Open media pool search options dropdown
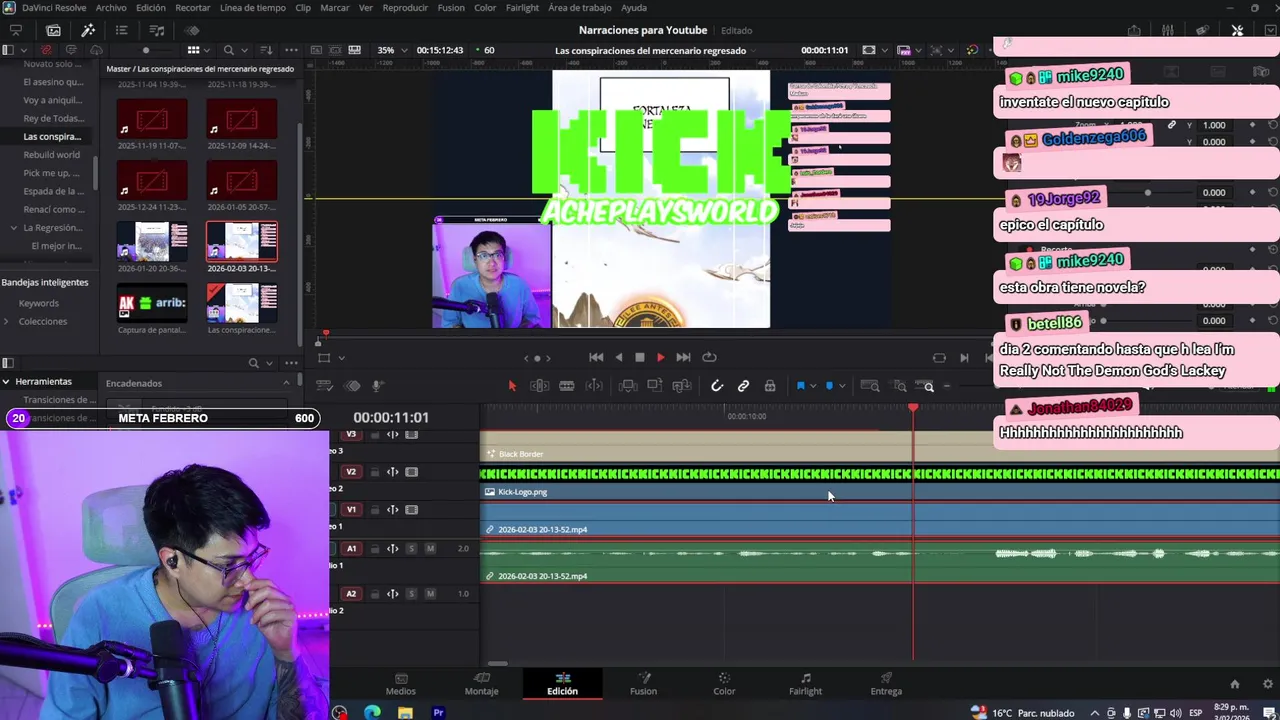This screenshot has width=1280, height=720. (x=245, y=50)
